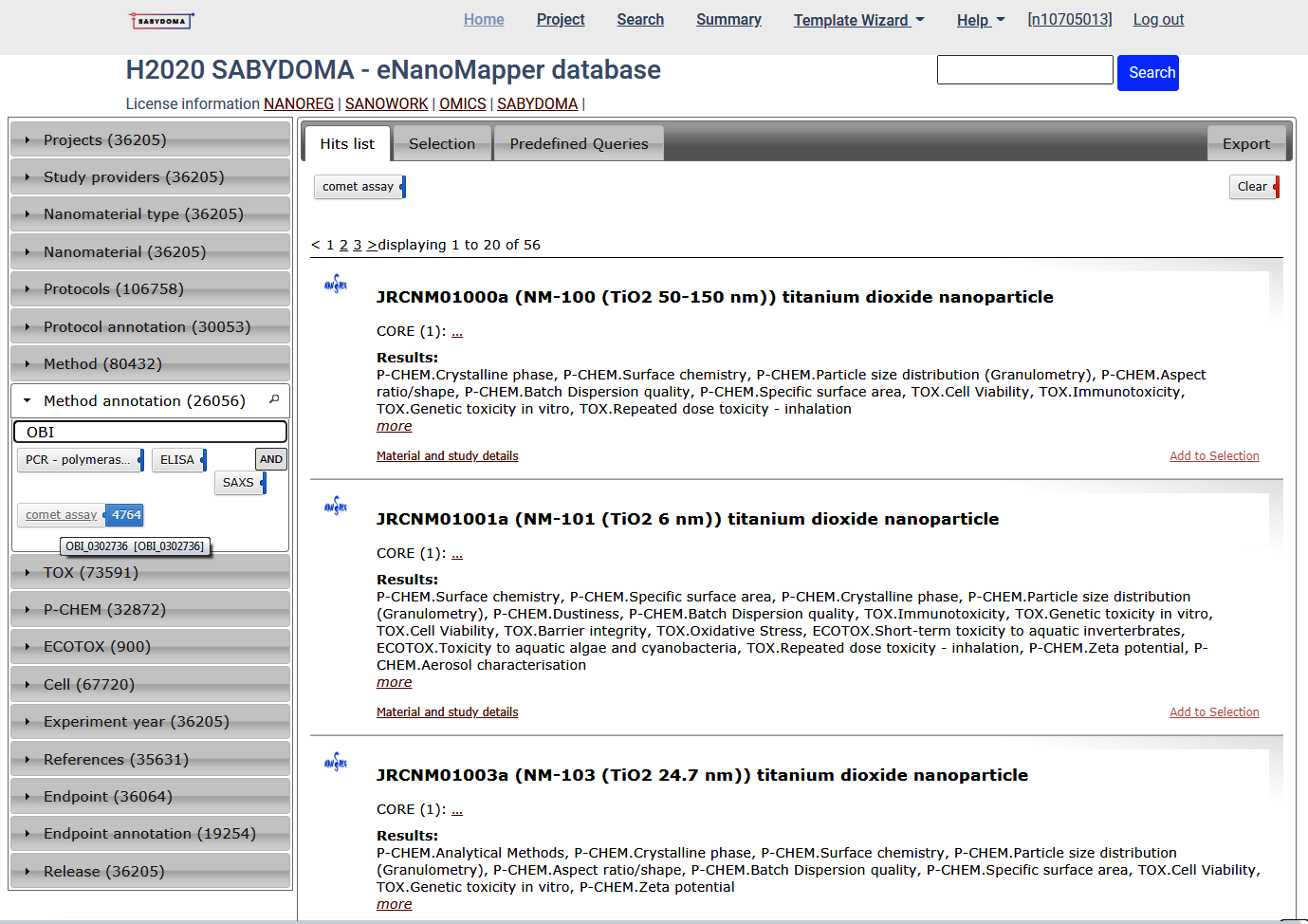Toggle the PCR - polymerase filter tag
The image size is (1308, 924).
click(x=78, y=460)
